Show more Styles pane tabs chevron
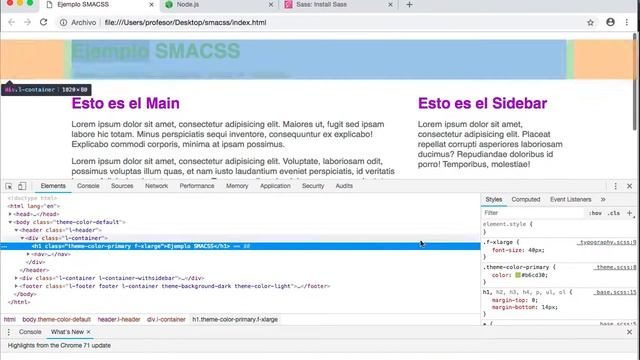 [603, 200]
